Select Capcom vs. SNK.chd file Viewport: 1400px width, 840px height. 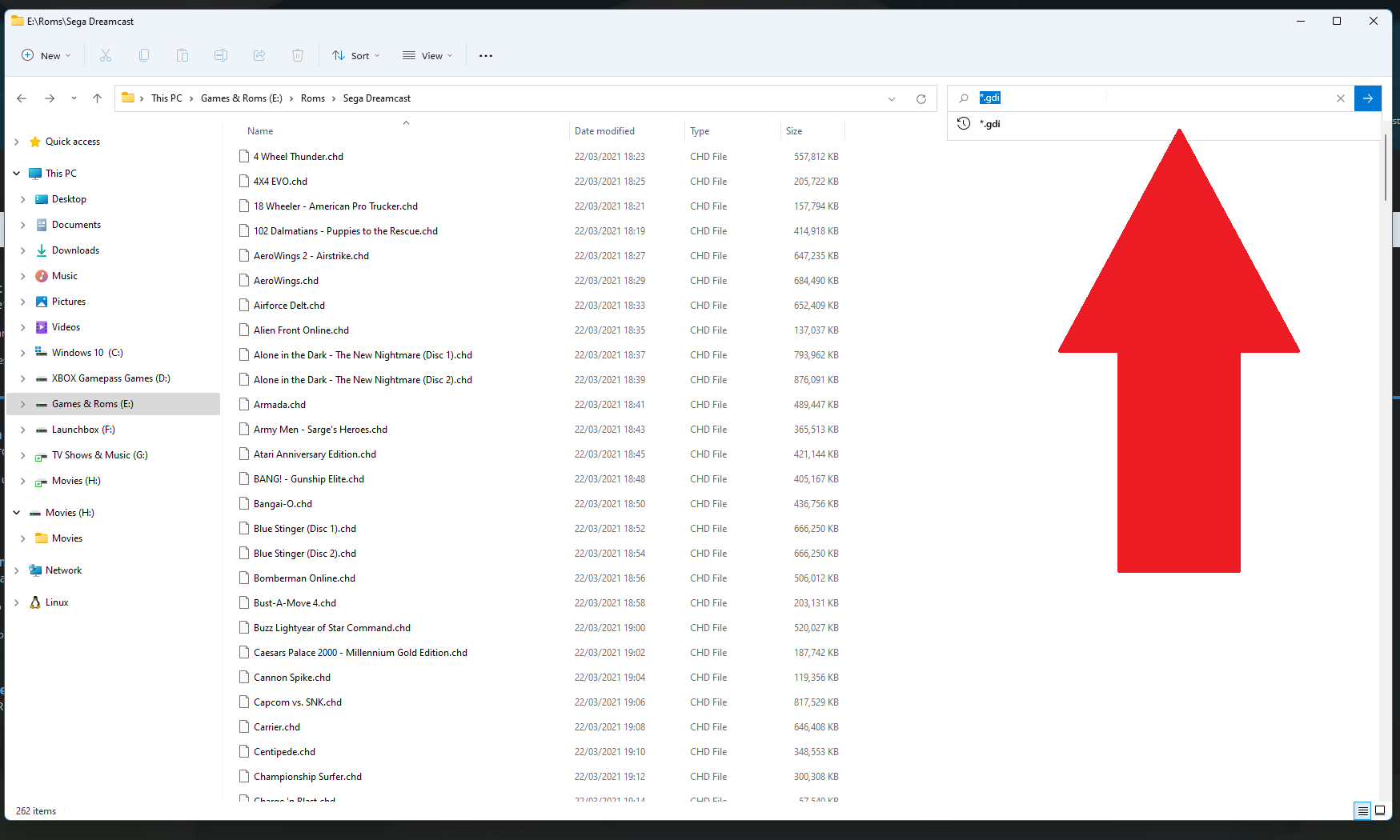(298, 702)
